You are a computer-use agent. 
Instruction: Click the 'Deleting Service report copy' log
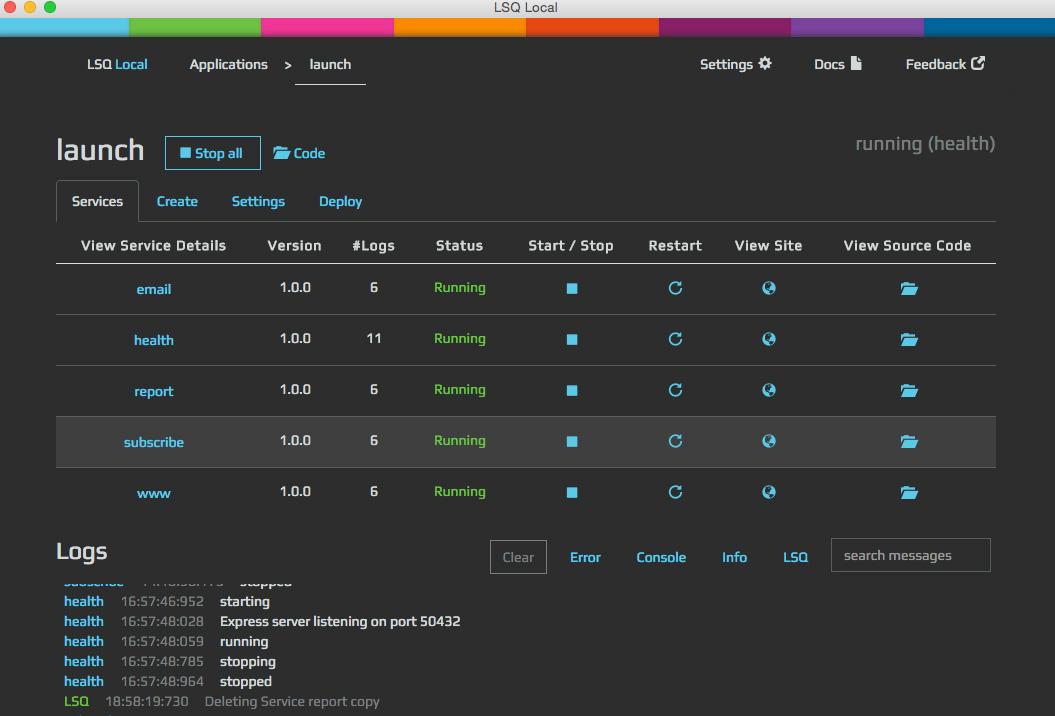[x=292, y=701]
